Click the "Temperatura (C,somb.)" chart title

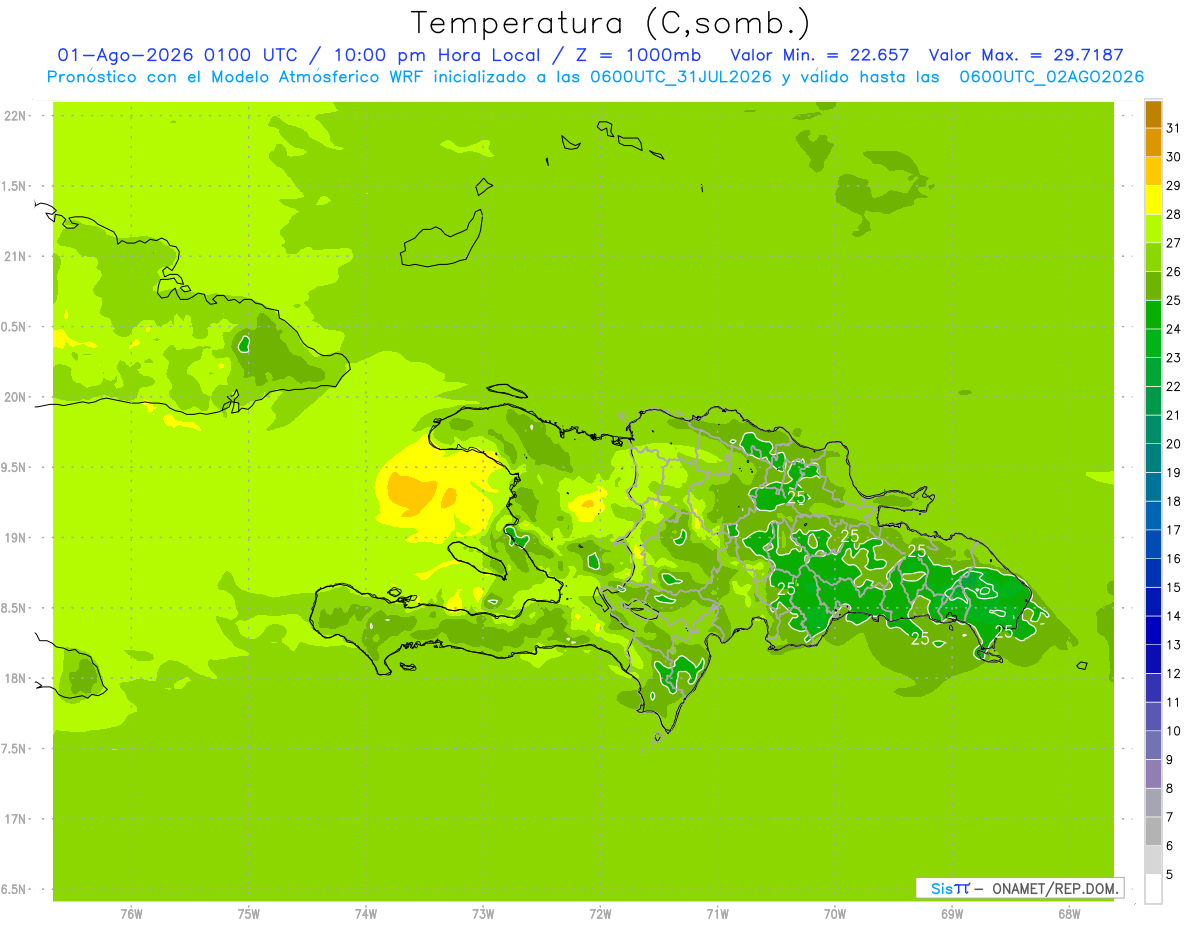(x=610, y=23)
